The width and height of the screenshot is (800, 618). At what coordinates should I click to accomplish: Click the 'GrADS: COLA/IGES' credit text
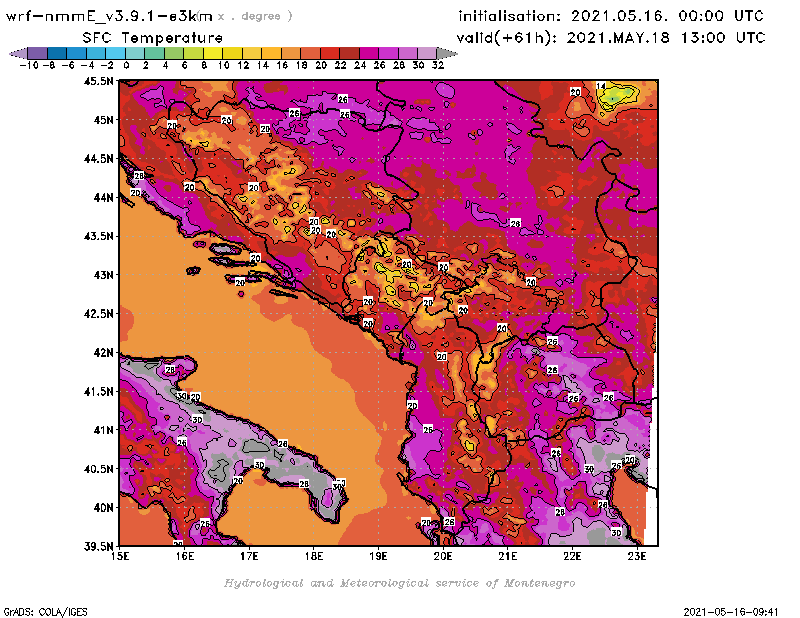45,612
